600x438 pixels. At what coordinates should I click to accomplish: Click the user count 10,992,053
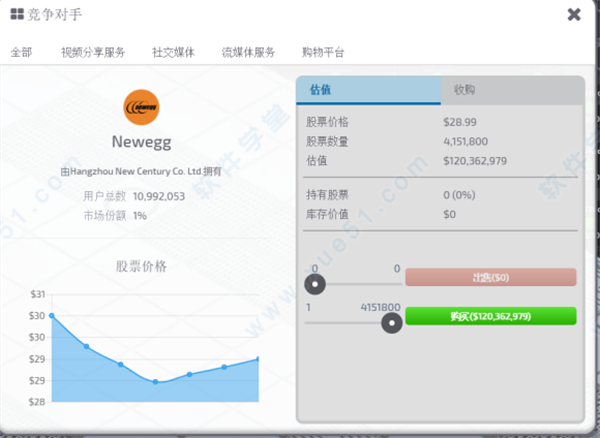(x=159, y=196)
